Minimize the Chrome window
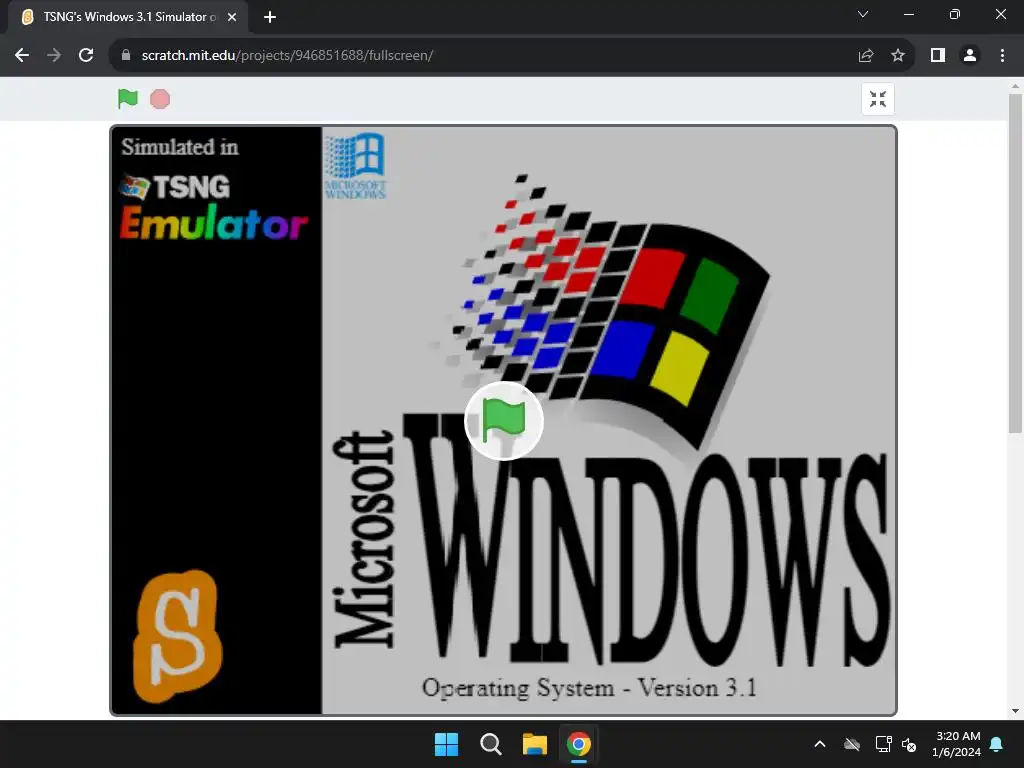The width and height of the screenshot is (1024, 768). [908, 14]
